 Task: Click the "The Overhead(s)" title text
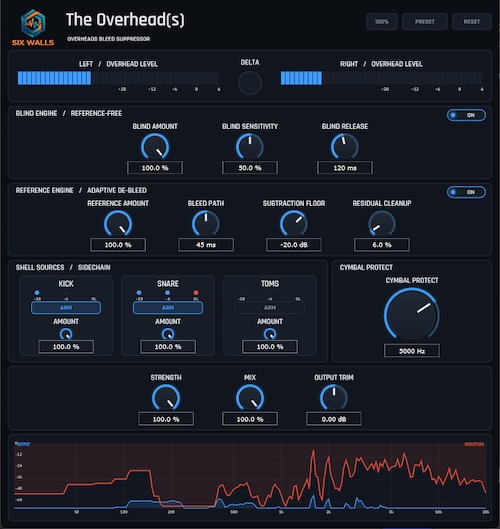pos(125,20)
